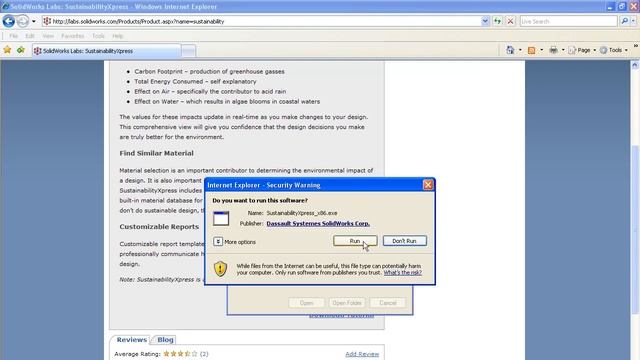The image size is (640, 360).
Task: Open the Dassault Systemes SolidWorks Corp. publisher link
Action: click(x=318, y=223)
